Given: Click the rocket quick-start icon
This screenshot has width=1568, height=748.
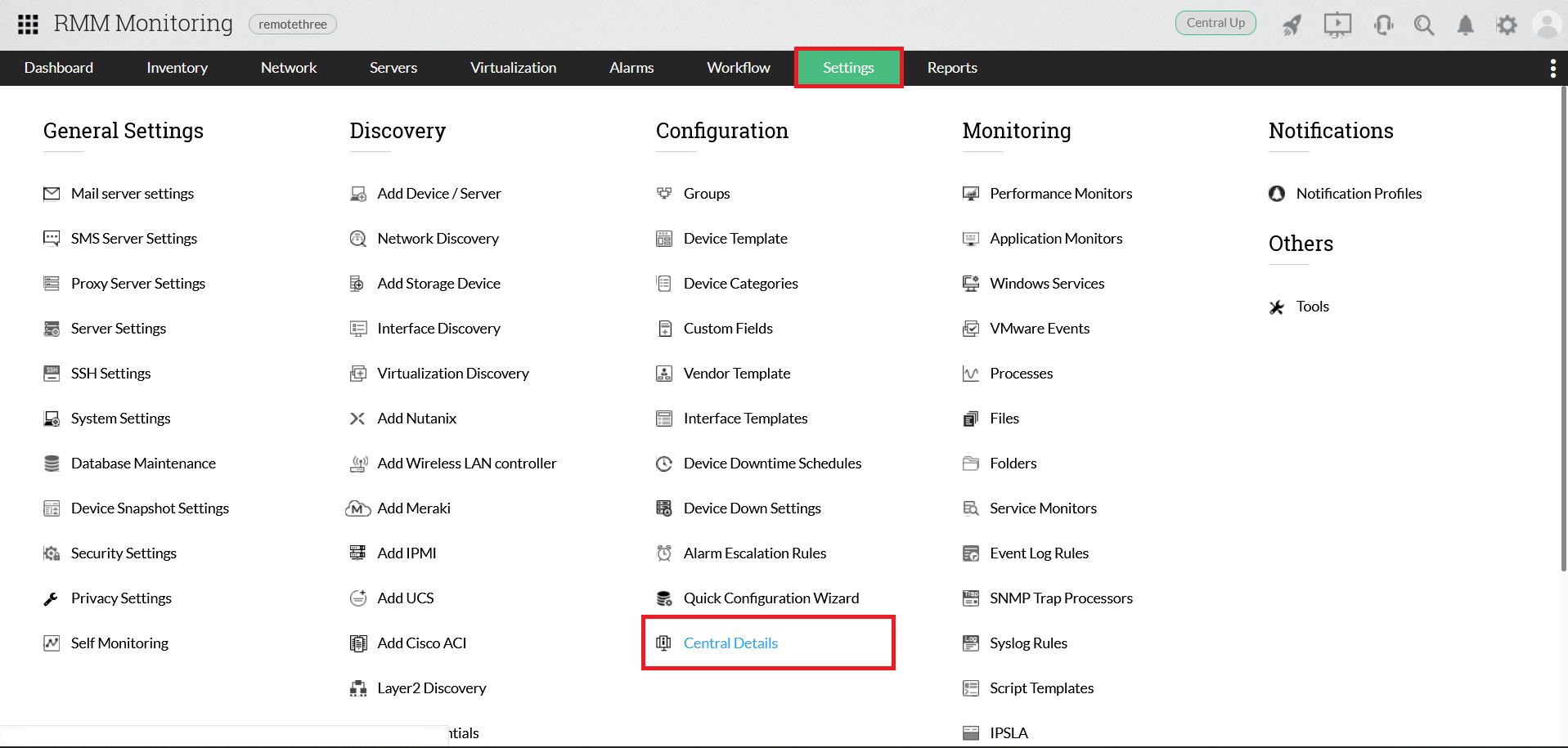Looking at the screenshot, I should [x=1292, y=25].
